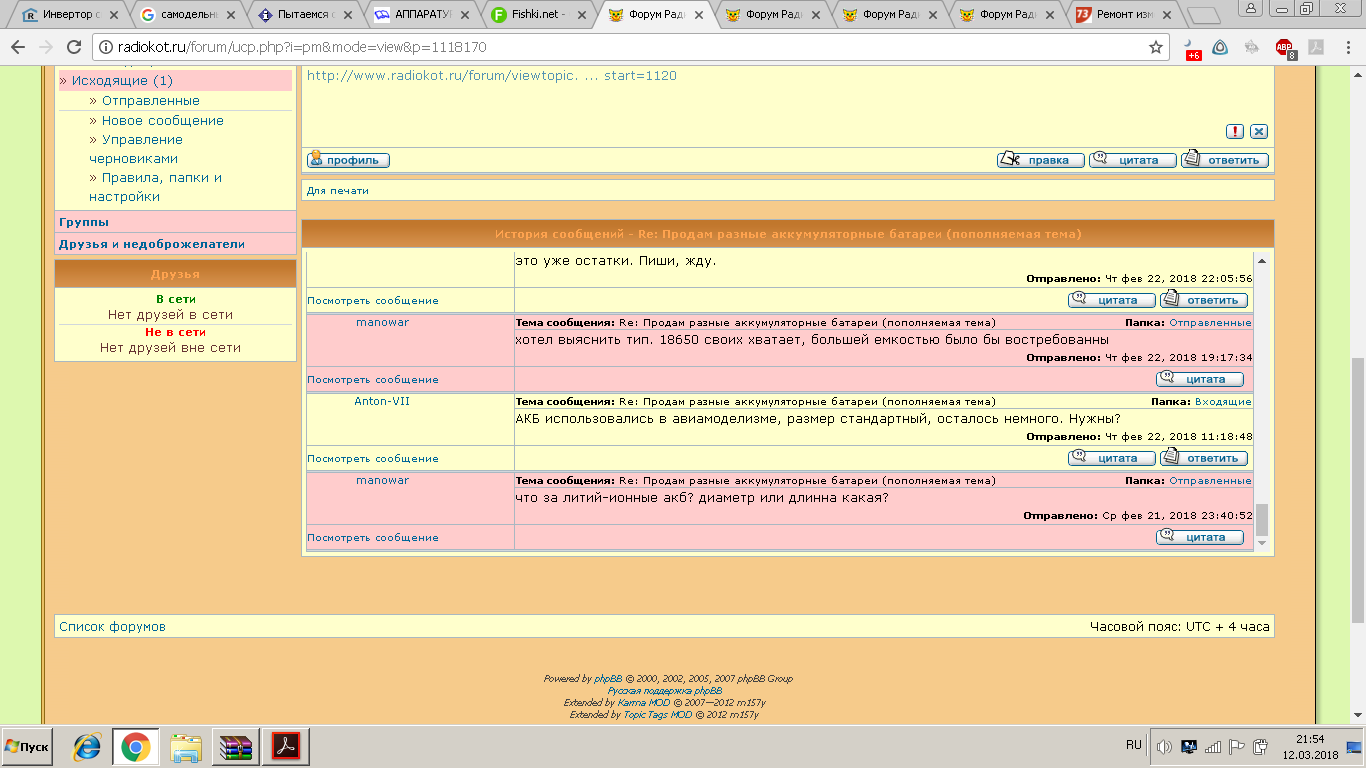Click the Adblock Plus extension icon
The image size is (1366, 768).
[x=1285, y=47]
